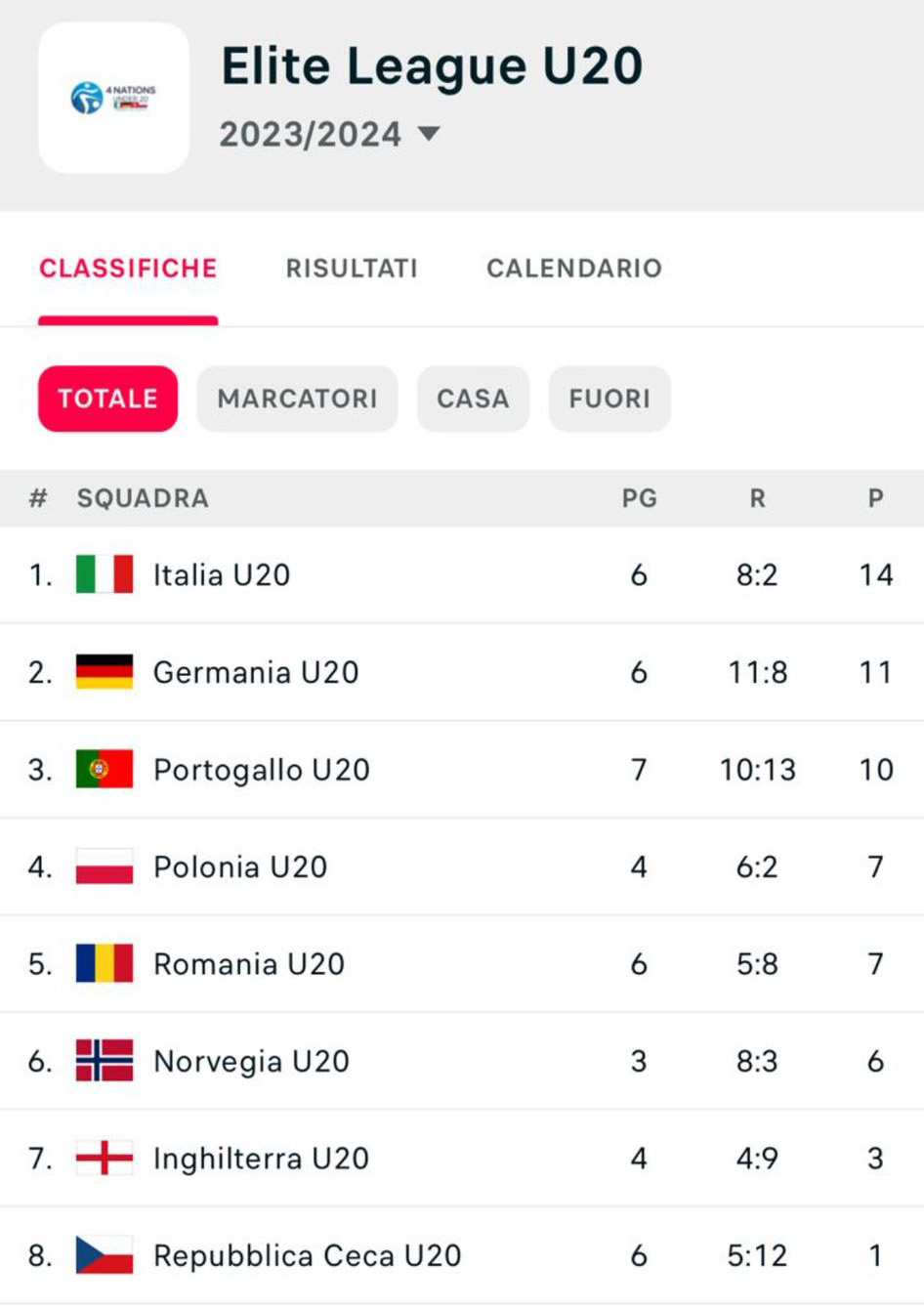The image size is (924, 1309).
Task: Click the England flag icon
Action: (x=105, y=1158)
